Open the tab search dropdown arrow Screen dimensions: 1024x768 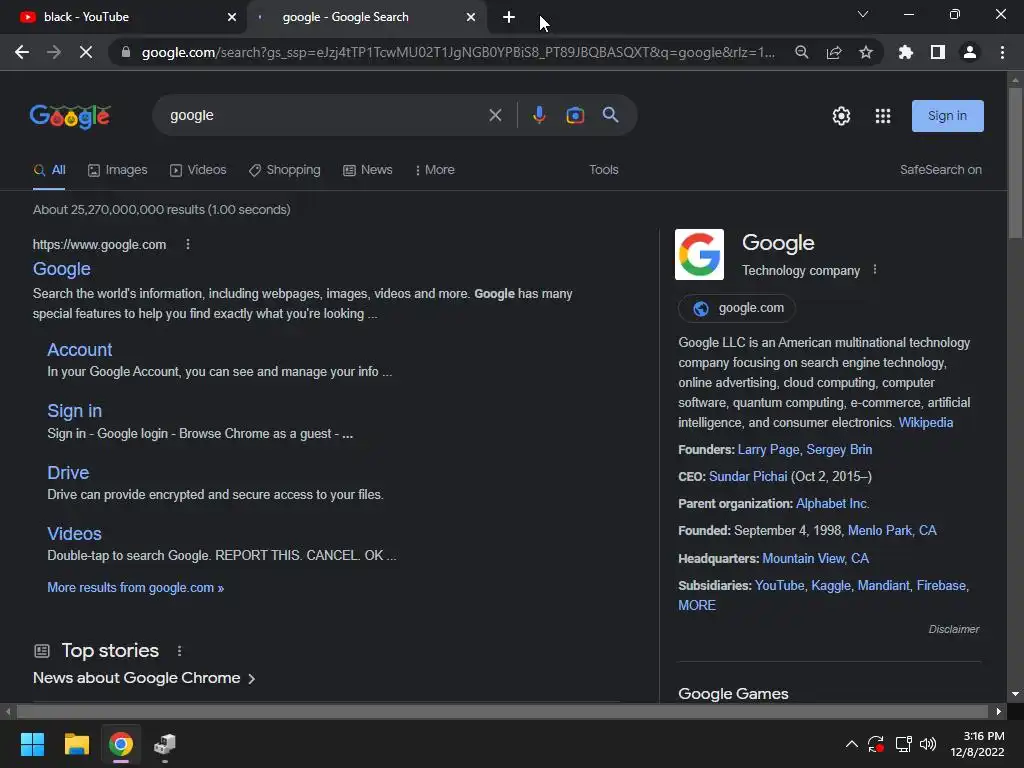[863, 14]
